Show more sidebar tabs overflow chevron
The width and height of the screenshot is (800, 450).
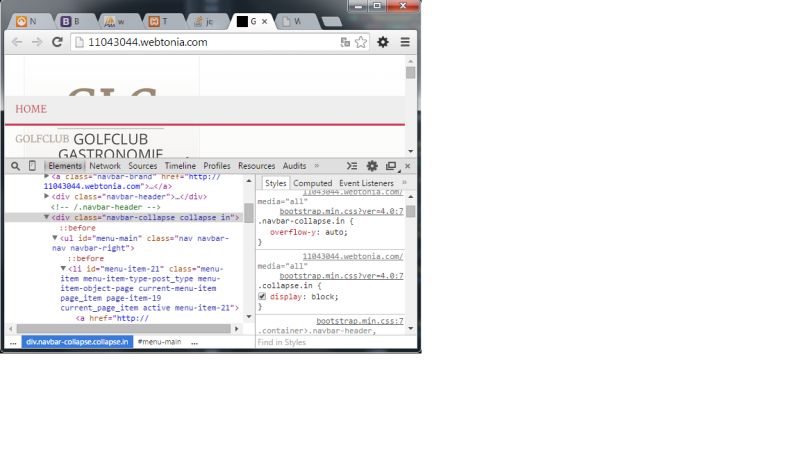tap(405, 183)
